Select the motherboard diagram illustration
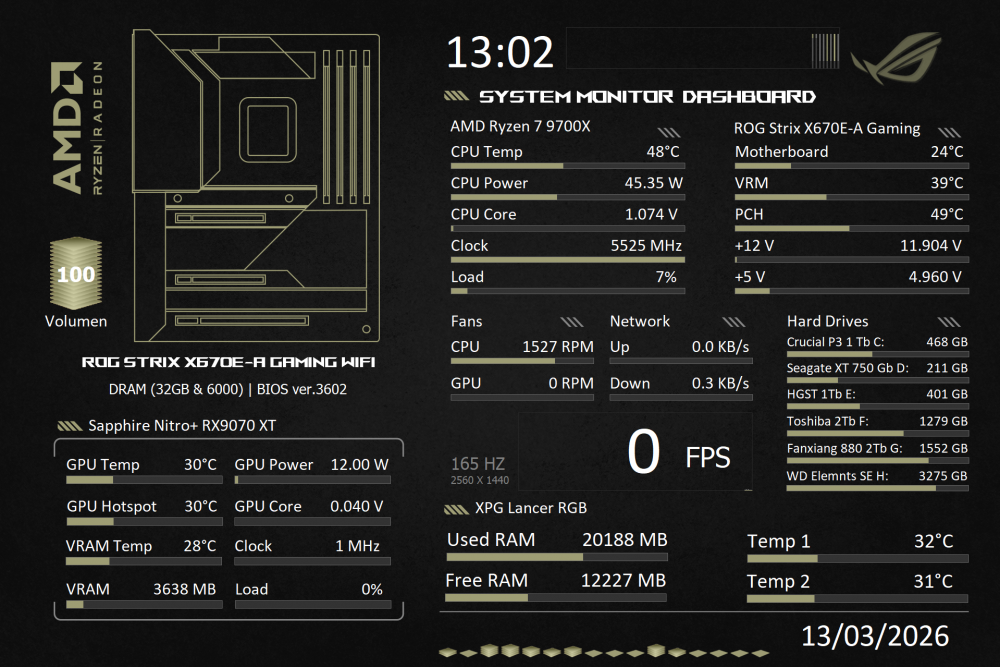Viewport: 1000px width, 667px height. [x=256, y=185]
